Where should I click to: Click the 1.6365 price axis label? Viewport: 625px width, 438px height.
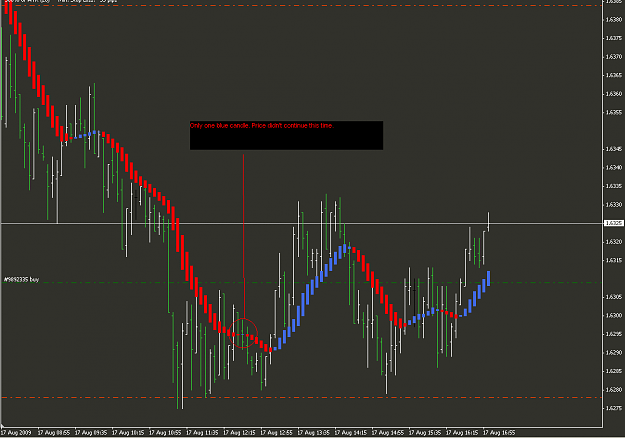614,75
